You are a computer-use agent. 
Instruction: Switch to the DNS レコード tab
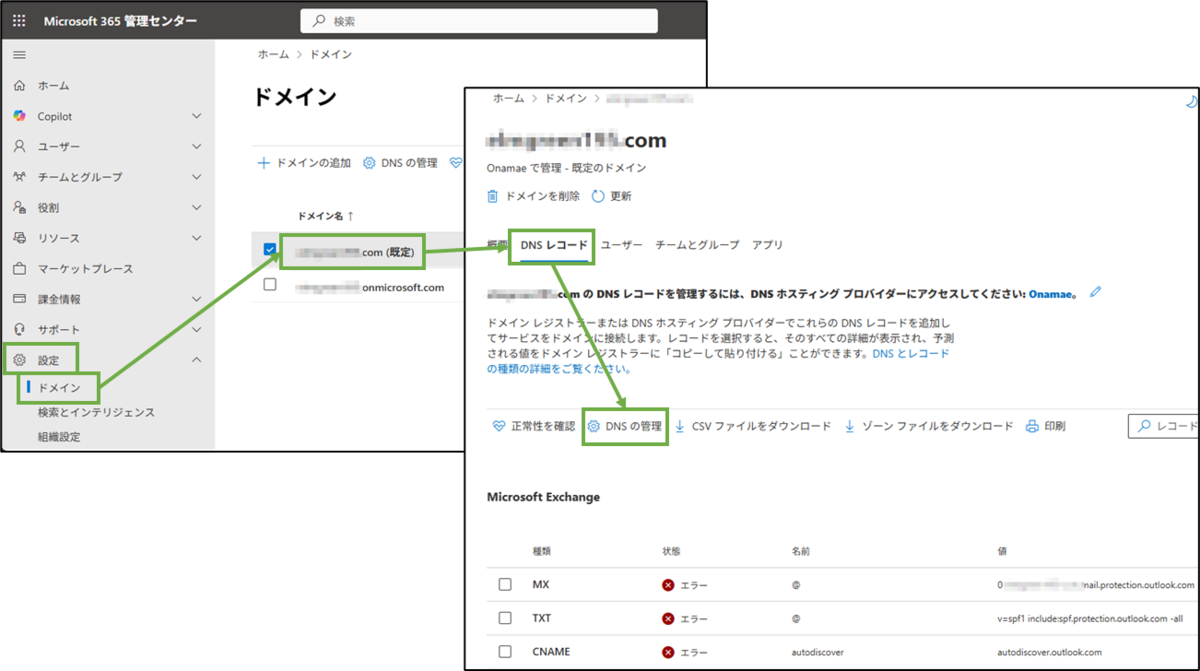(554, 245)
